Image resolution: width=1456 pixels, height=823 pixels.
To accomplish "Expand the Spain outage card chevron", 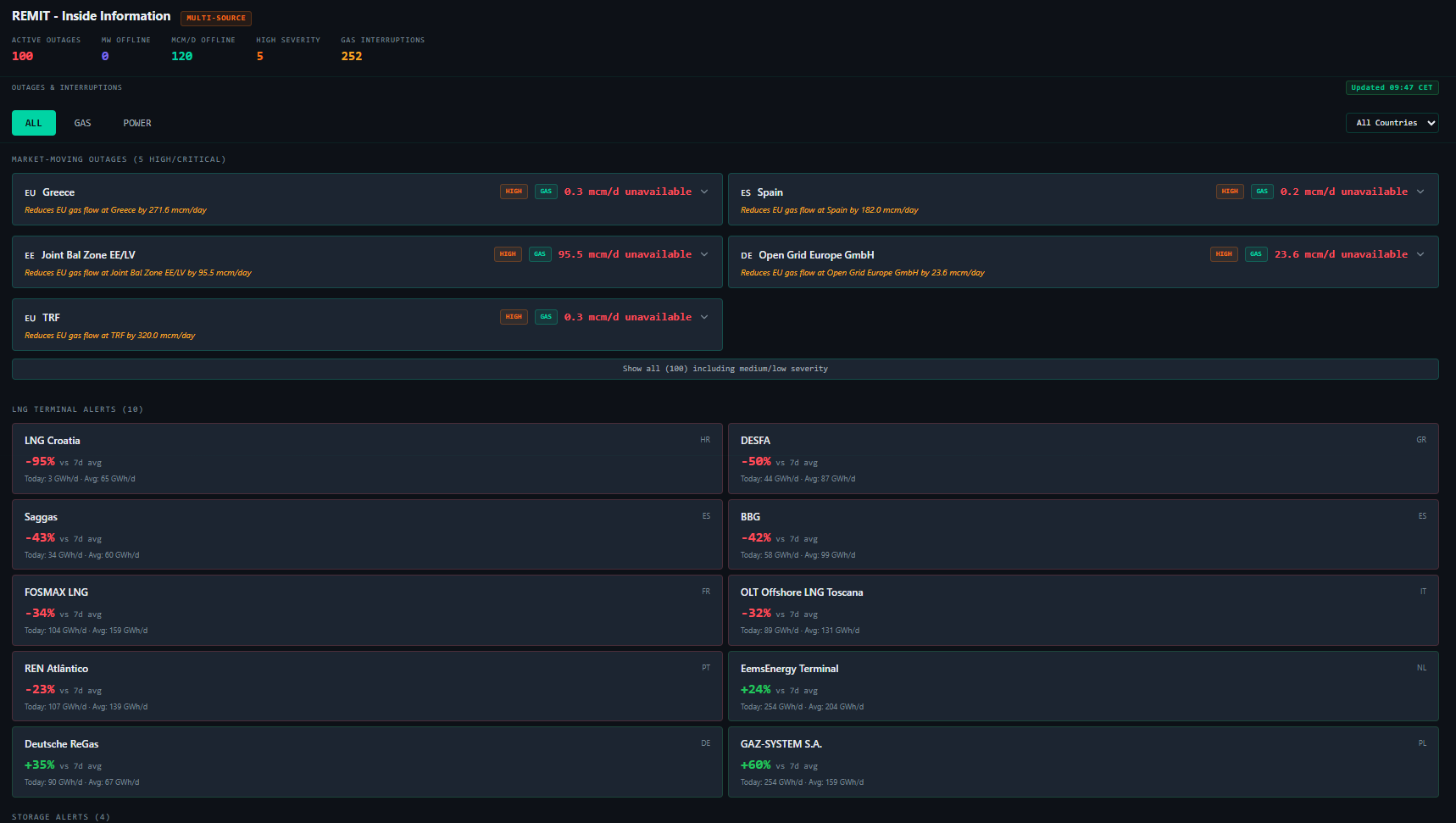I will point(1420,192).
